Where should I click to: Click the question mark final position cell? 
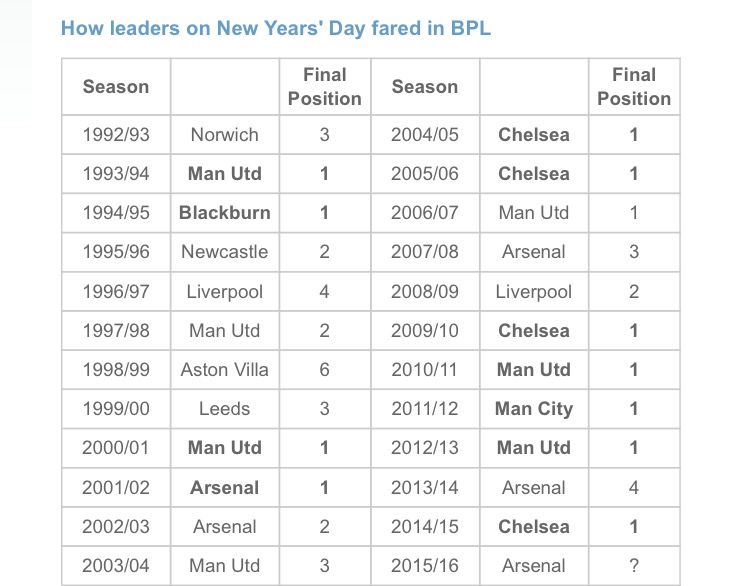634,566
